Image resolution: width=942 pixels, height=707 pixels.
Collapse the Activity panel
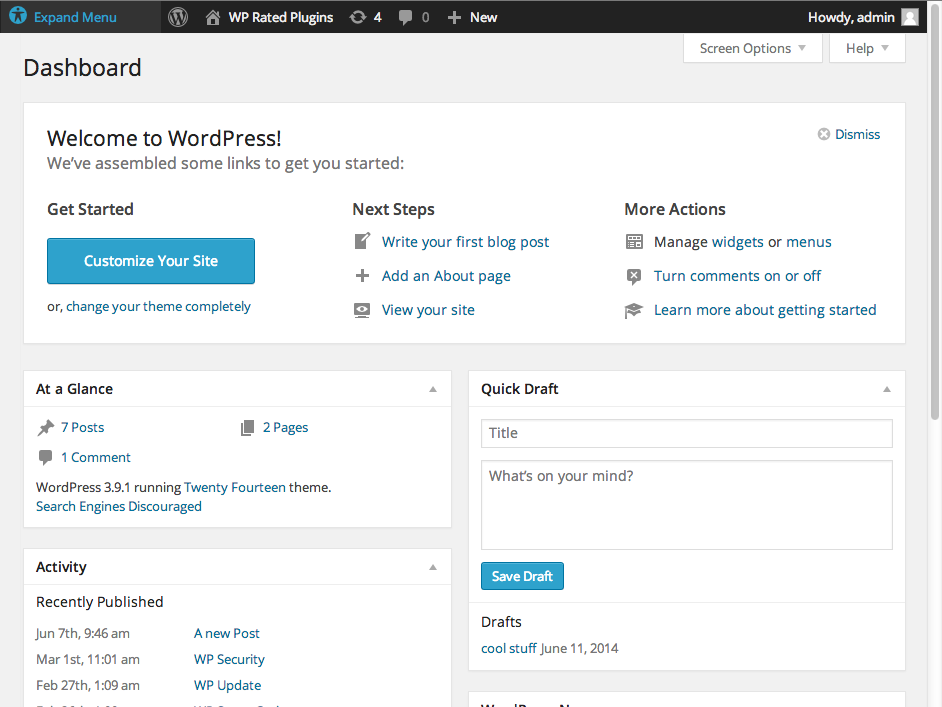click(x=433, y=567)
